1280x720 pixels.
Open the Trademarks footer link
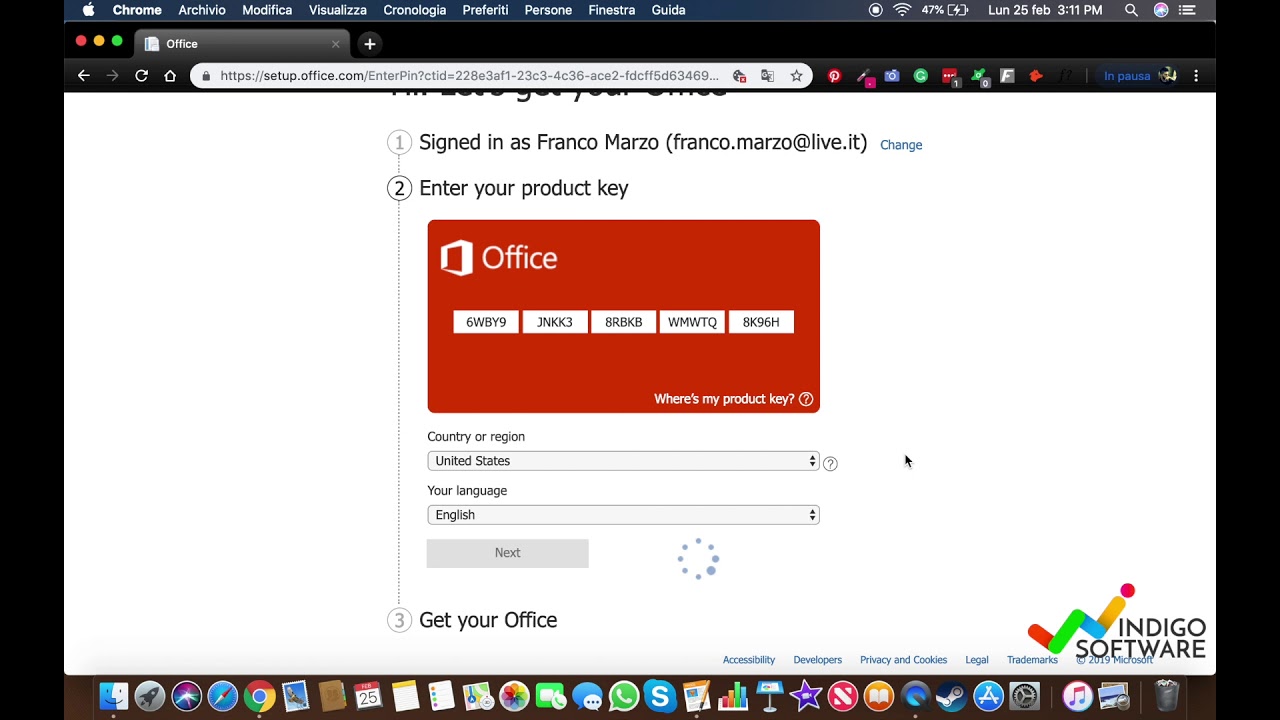(1032, 660)
